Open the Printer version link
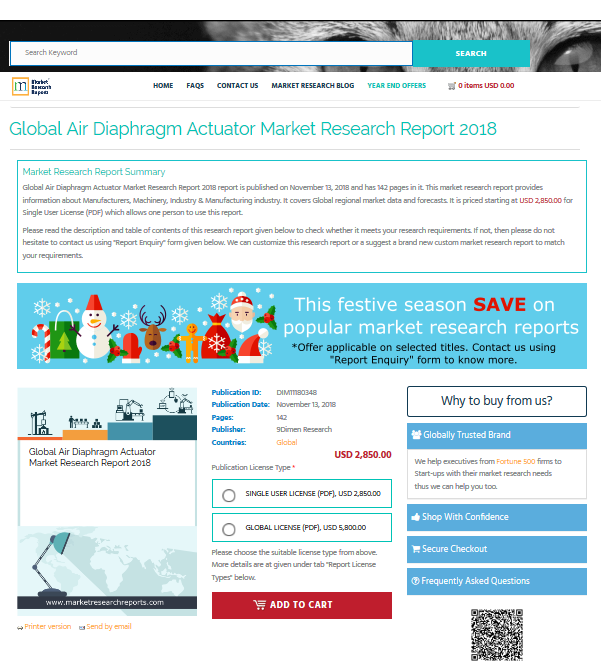Image resolution: width=601 pixels, height=667 pixels. coord(48,627)
